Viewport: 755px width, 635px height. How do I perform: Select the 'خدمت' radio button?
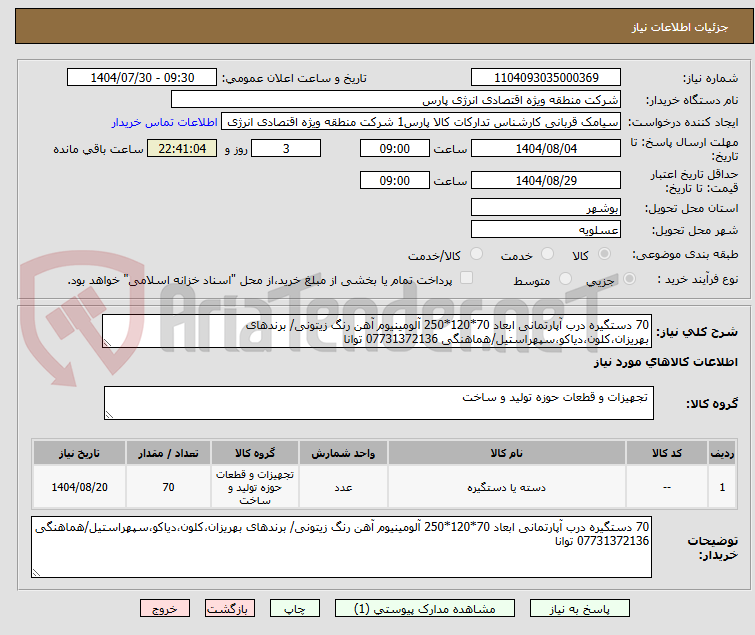tap(547, 254)
